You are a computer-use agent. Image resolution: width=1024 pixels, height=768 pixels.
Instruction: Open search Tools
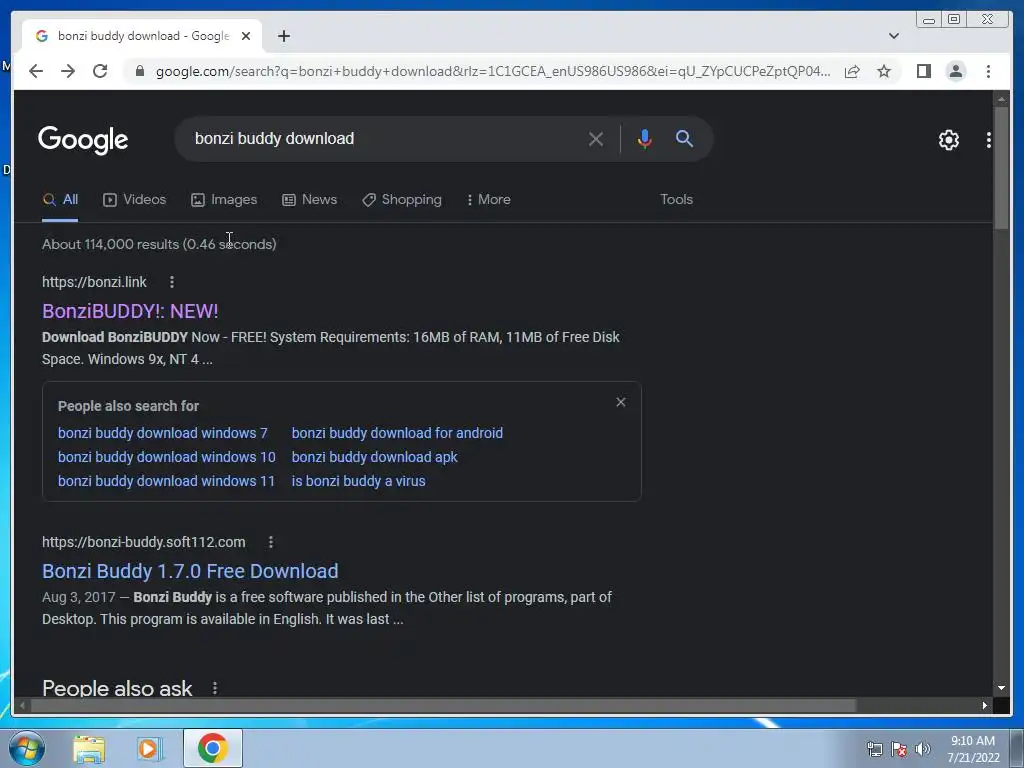676,199
